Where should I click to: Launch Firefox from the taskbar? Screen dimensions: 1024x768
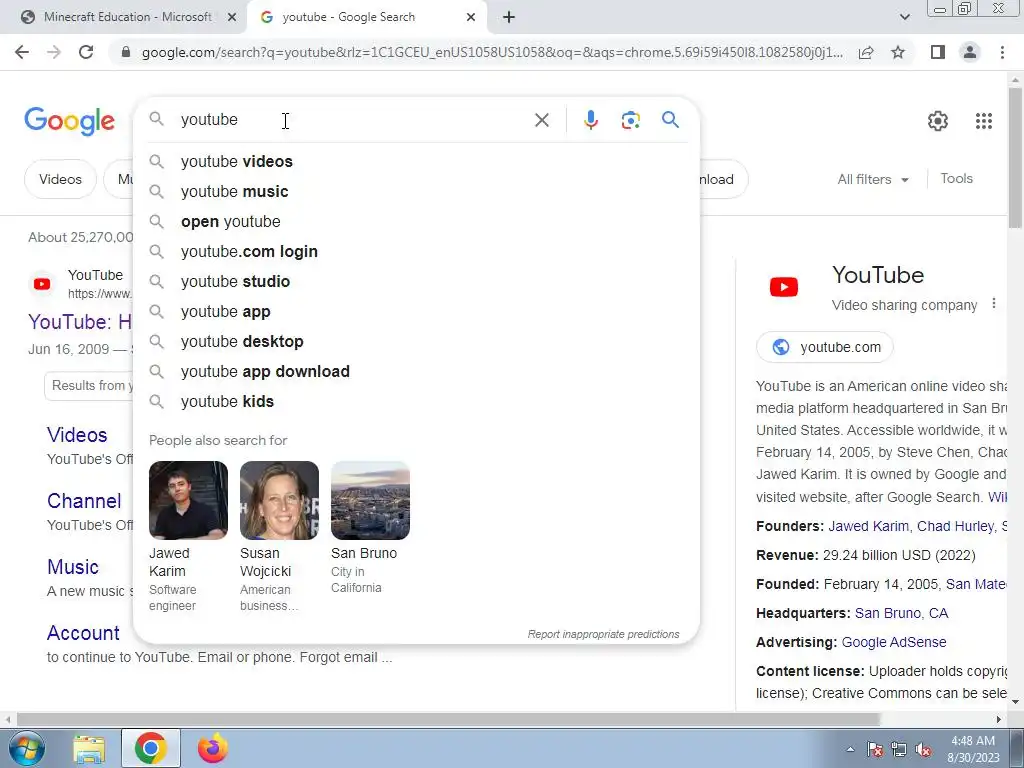click(x=213, y=748)
